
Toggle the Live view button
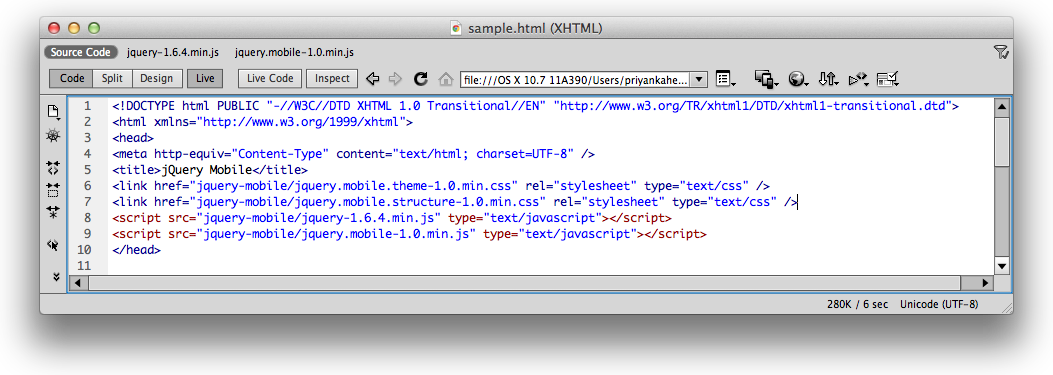click(205, 79)
